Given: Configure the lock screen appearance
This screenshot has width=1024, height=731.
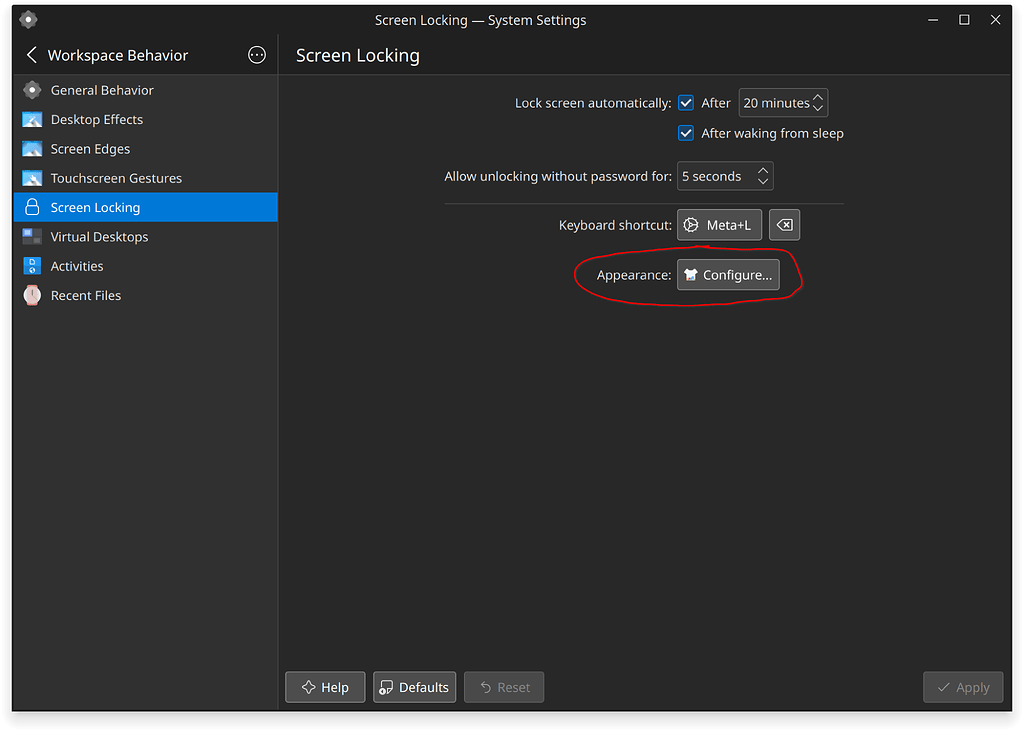Looking at the screenshot, I should coord(729,274).
